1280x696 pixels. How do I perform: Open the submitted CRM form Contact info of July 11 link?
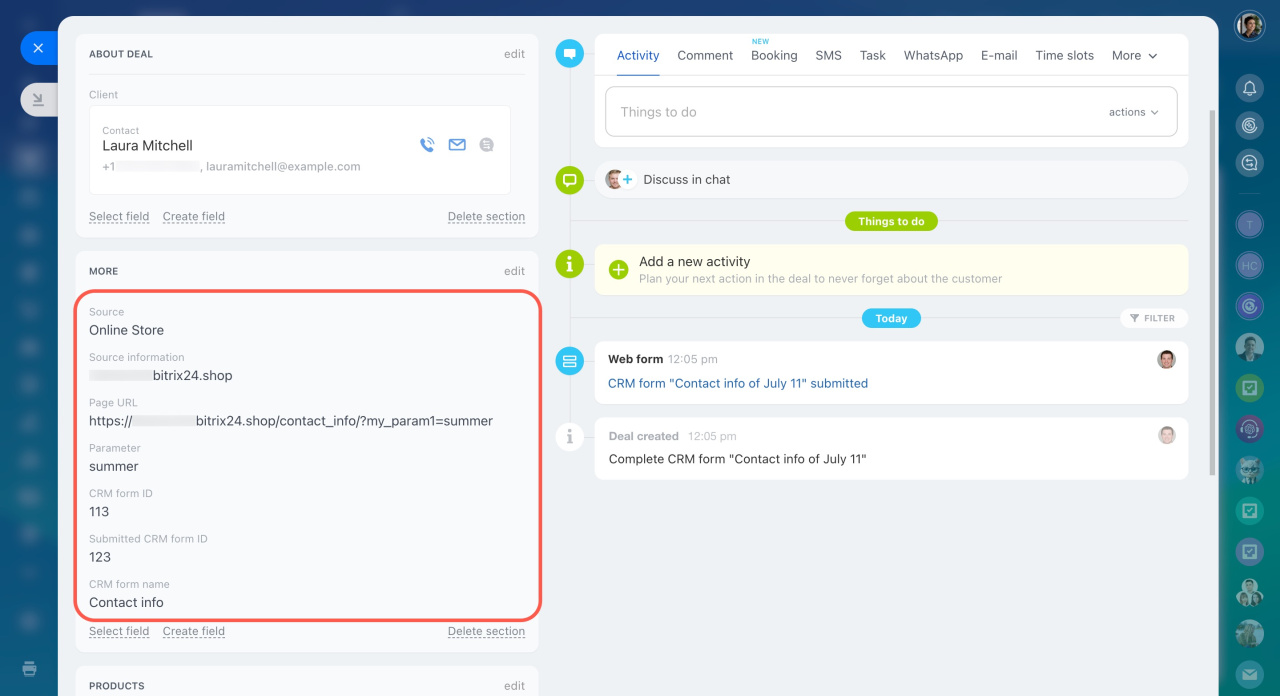pos(738,383)
